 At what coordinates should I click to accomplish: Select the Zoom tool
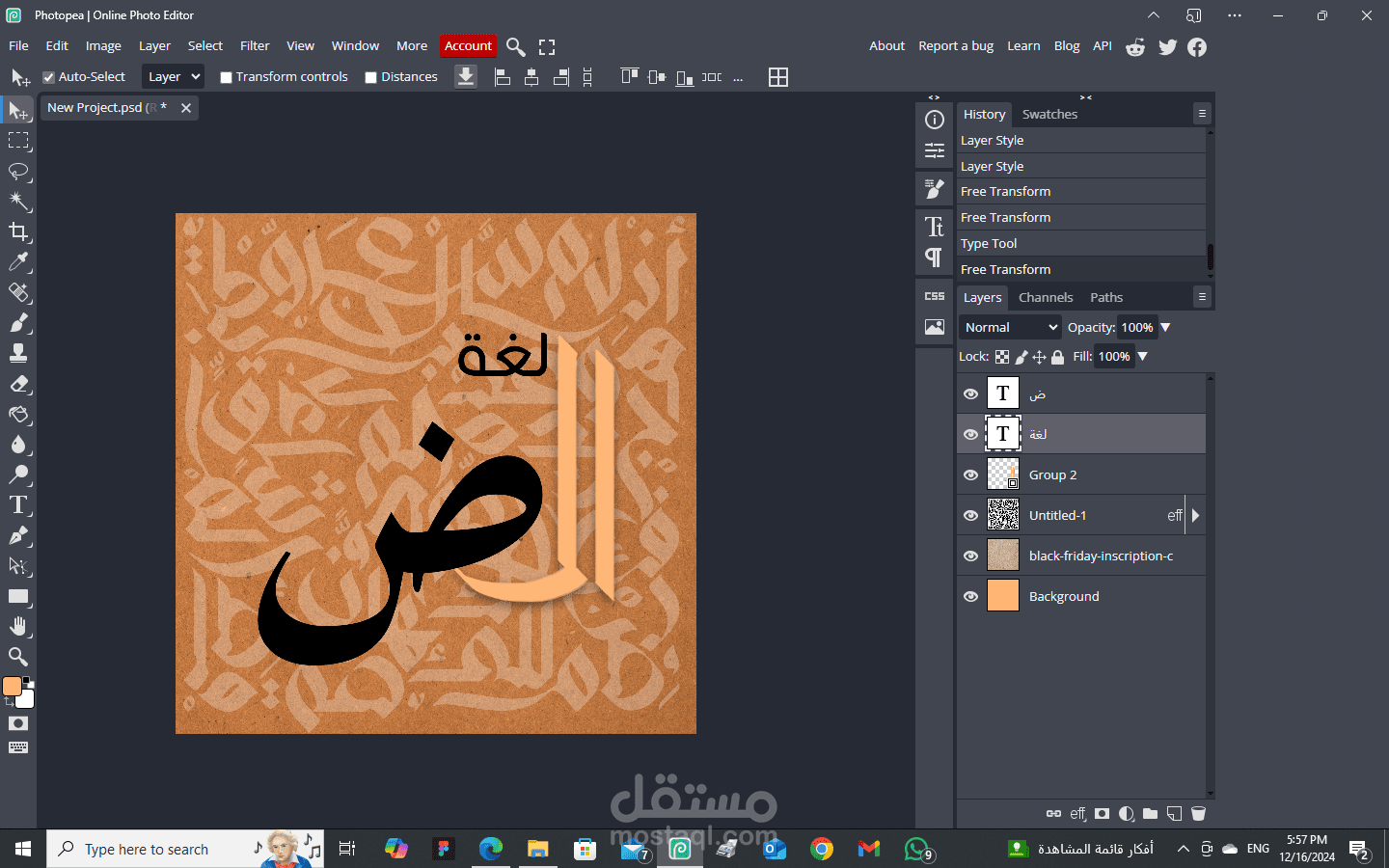click(19, 657)
